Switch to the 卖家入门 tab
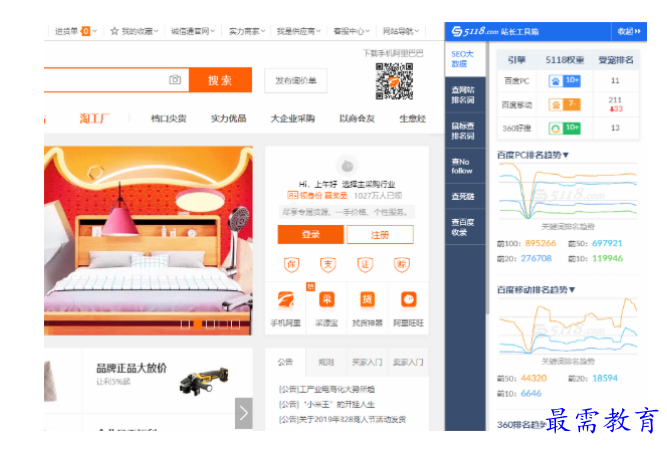This screenshot has width=667, height=452. [x=408, y=362]
